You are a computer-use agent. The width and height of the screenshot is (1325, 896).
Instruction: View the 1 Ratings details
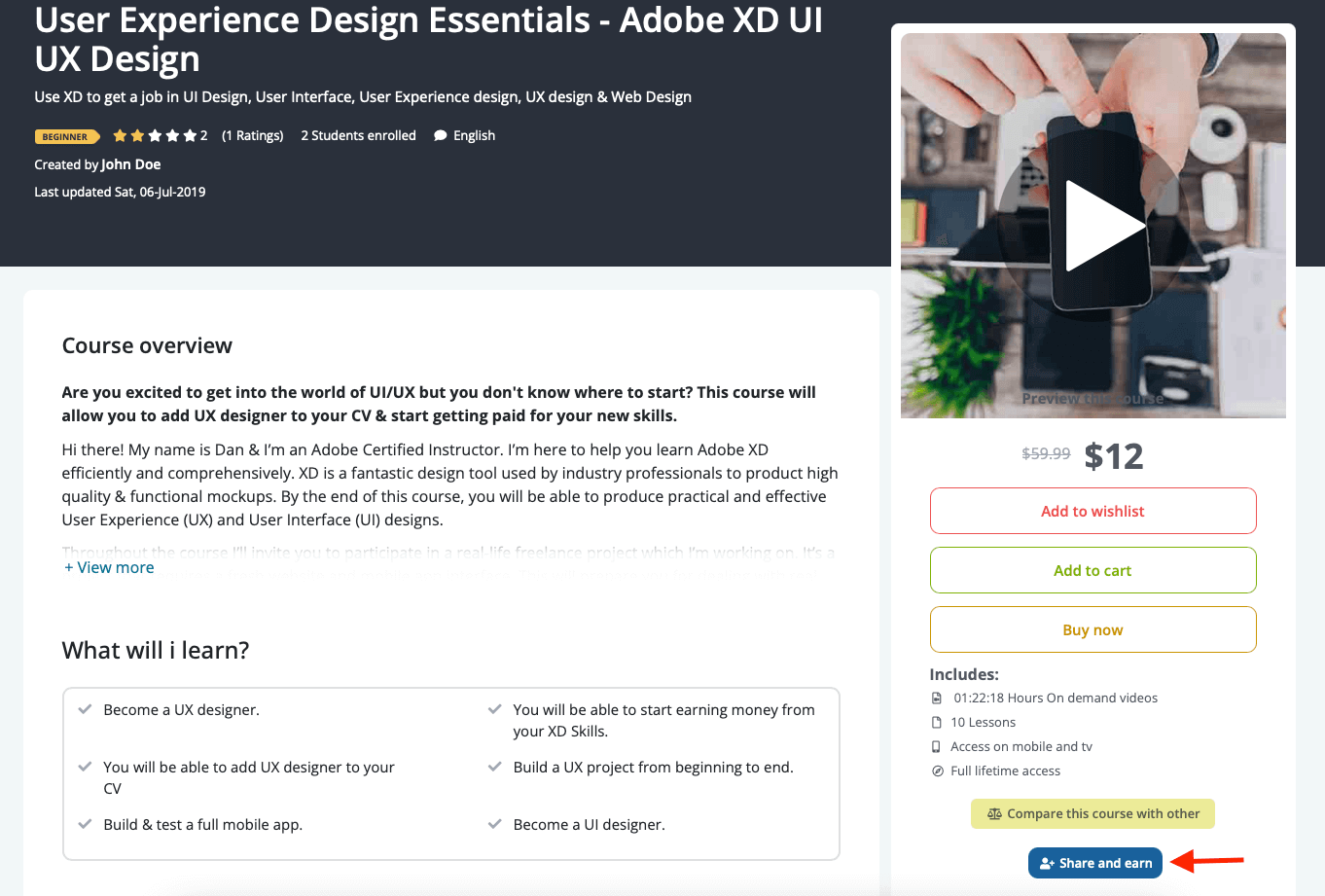coord(253,135)
